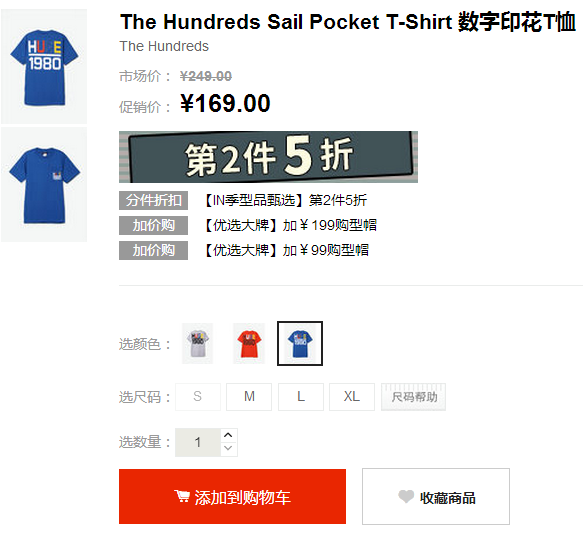Open 加¥199购型帽 add-on offer

click(x=291, y=225)
